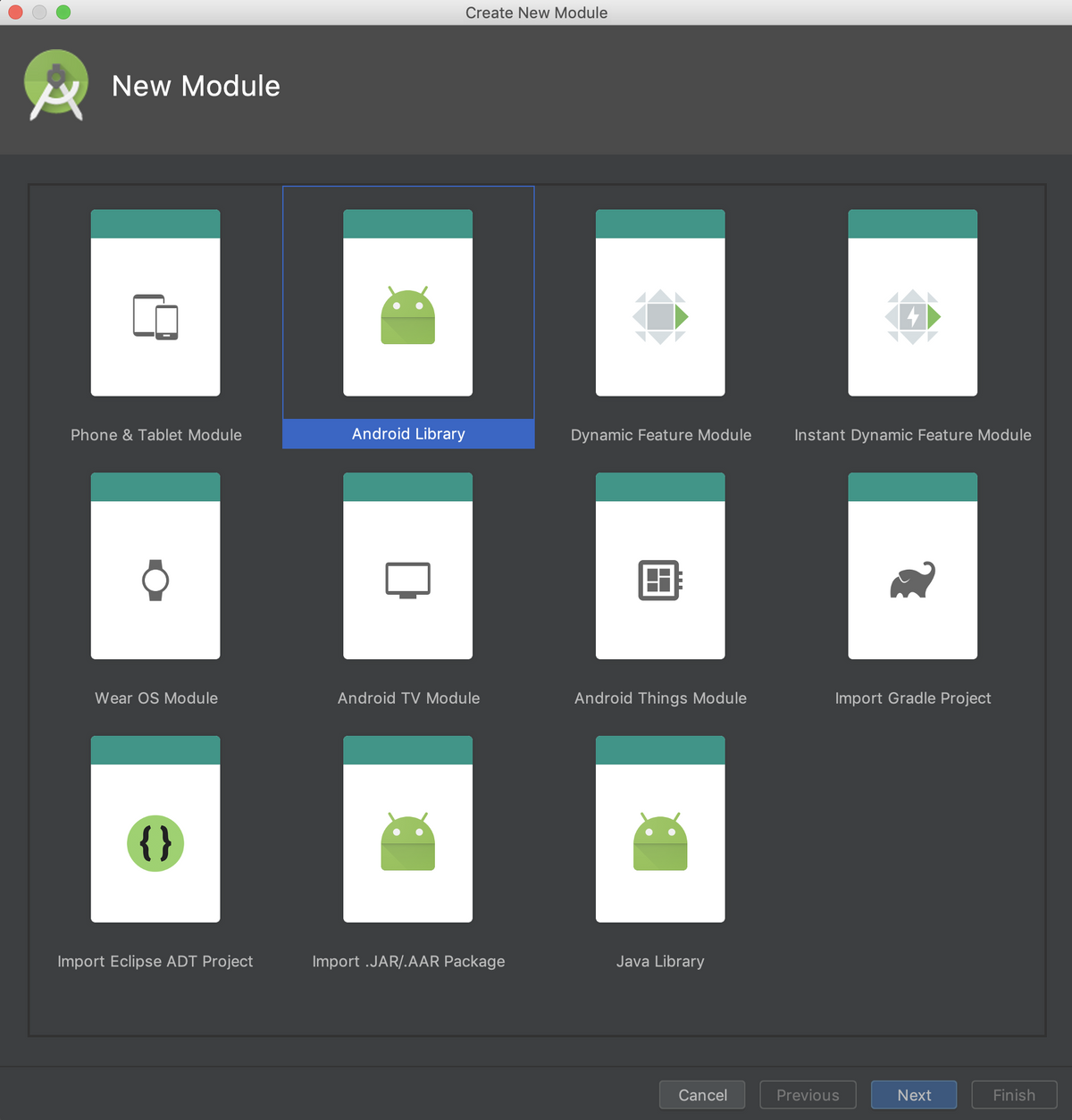Click the 'Android Things Module' label
Viewport: 1072px width, 1120px height.
pyautogui.click(x=661, y=698)
